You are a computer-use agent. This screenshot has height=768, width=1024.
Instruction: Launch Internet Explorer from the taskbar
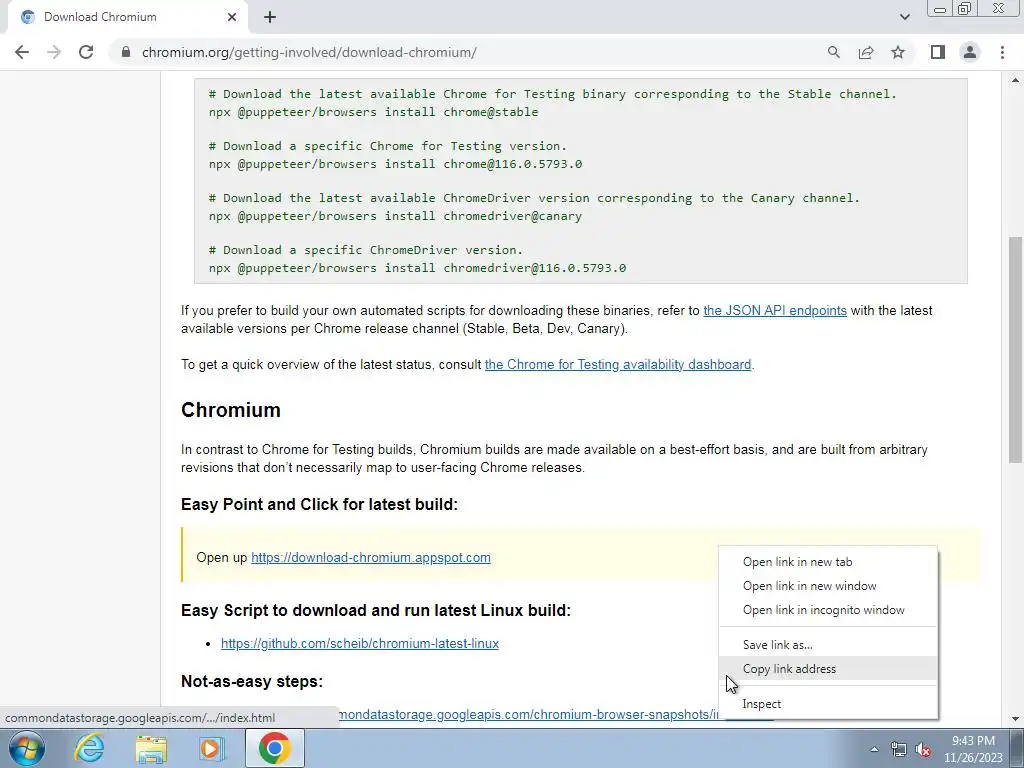(89, 748)
